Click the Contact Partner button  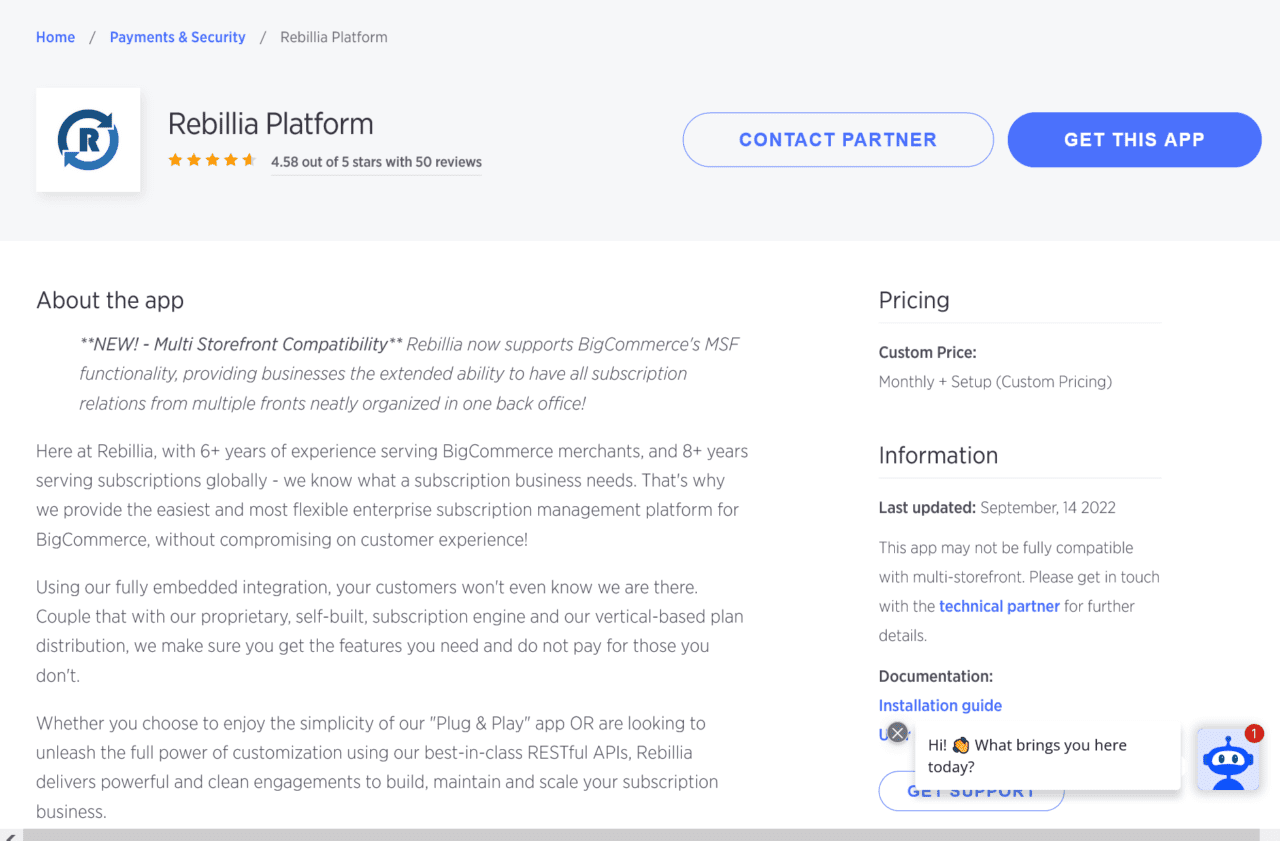(837, 139)
